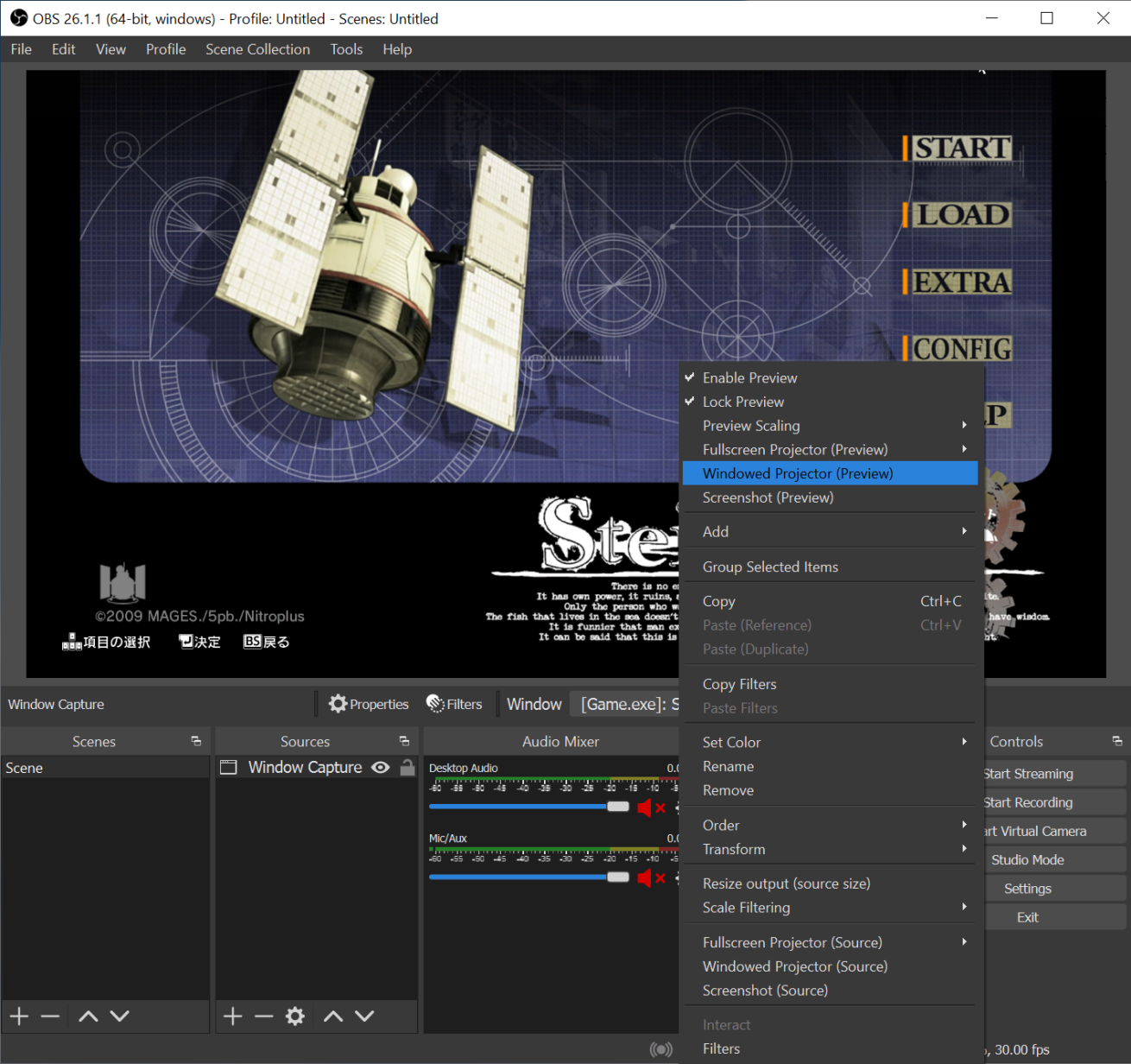Image resolution: width=1131 pixels, height=1064 pixels.
Task: Remove the scene with the minus icon
Action: tap(50, 1016)
